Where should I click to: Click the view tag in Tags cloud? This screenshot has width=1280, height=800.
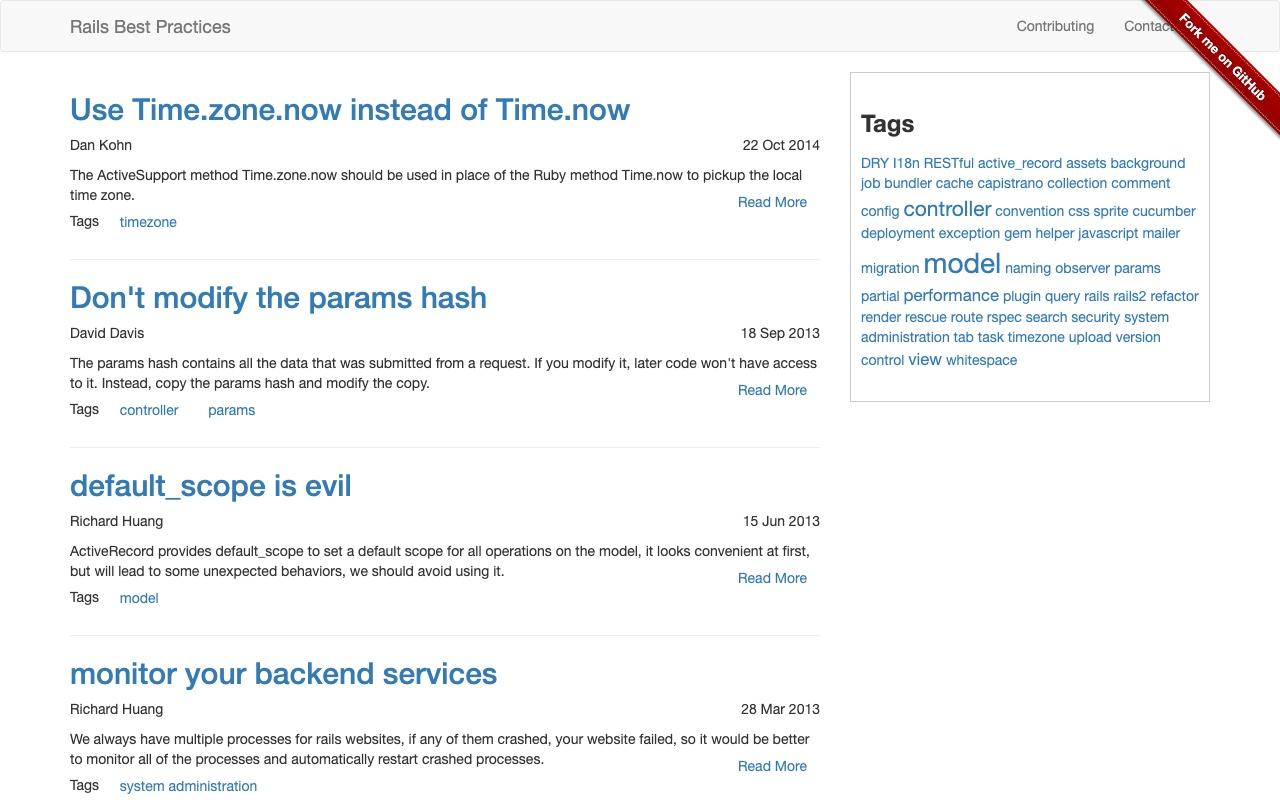pyautogui.click(x=925, y=359)
